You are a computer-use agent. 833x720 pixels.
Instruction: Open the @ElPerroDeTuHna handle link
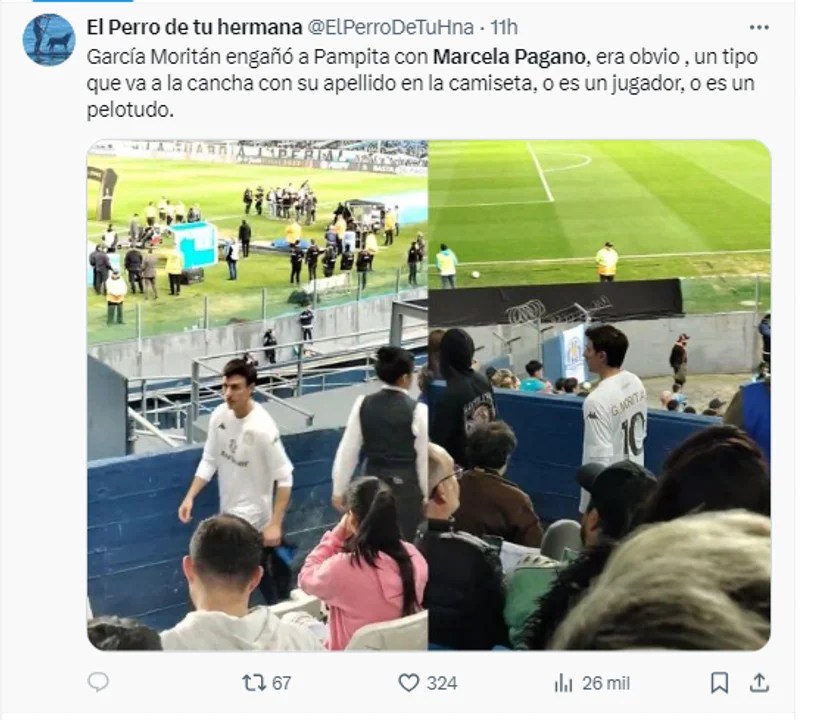pos(390,28)
